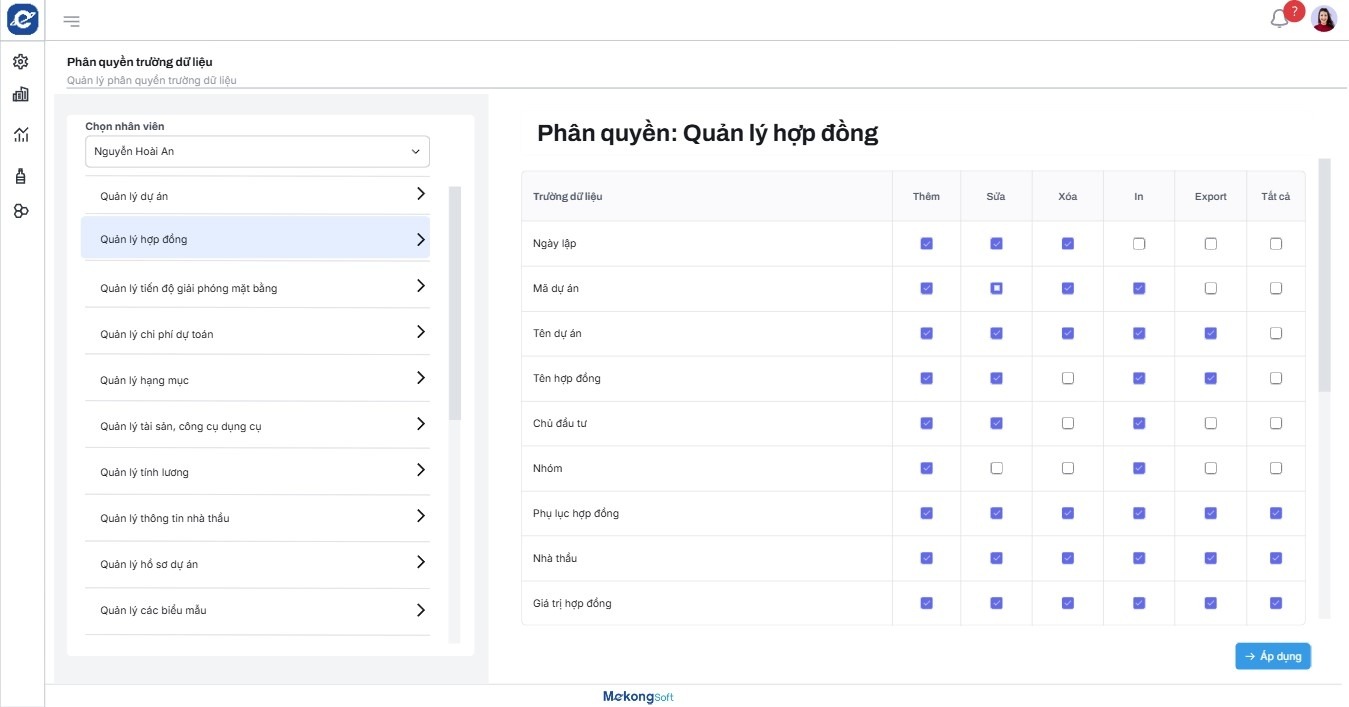The height and width of the screenshot is (707, 1349).
Task: Open the bar chart buildings sidebar icon
Action: tap(21, 95)
